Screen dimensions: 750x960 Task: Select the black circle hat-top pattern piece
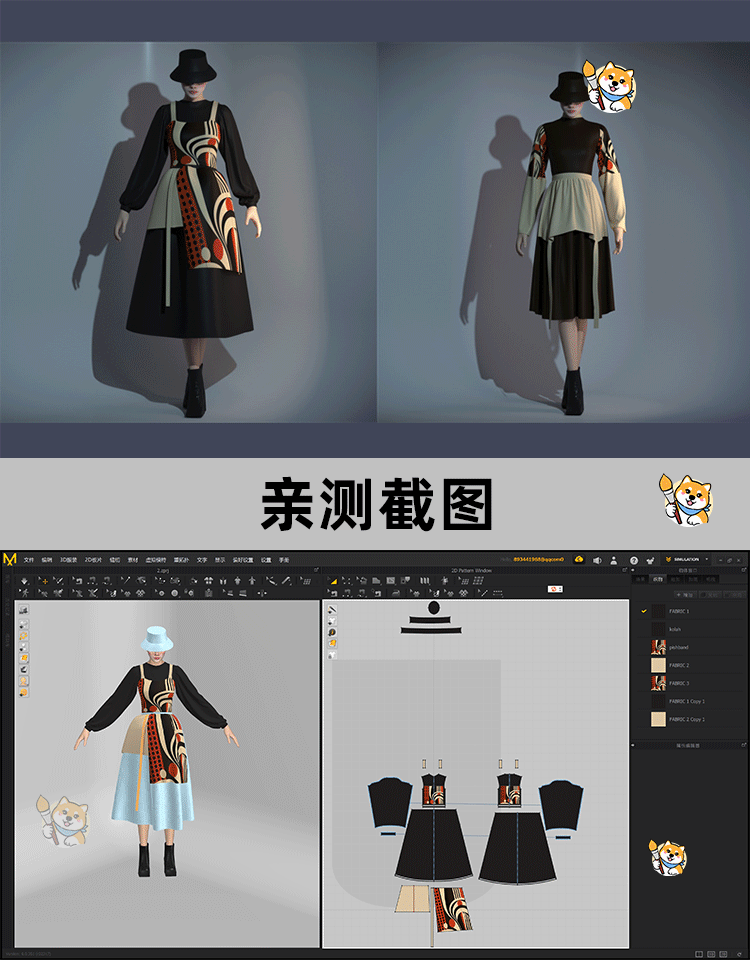coord(433,607)
